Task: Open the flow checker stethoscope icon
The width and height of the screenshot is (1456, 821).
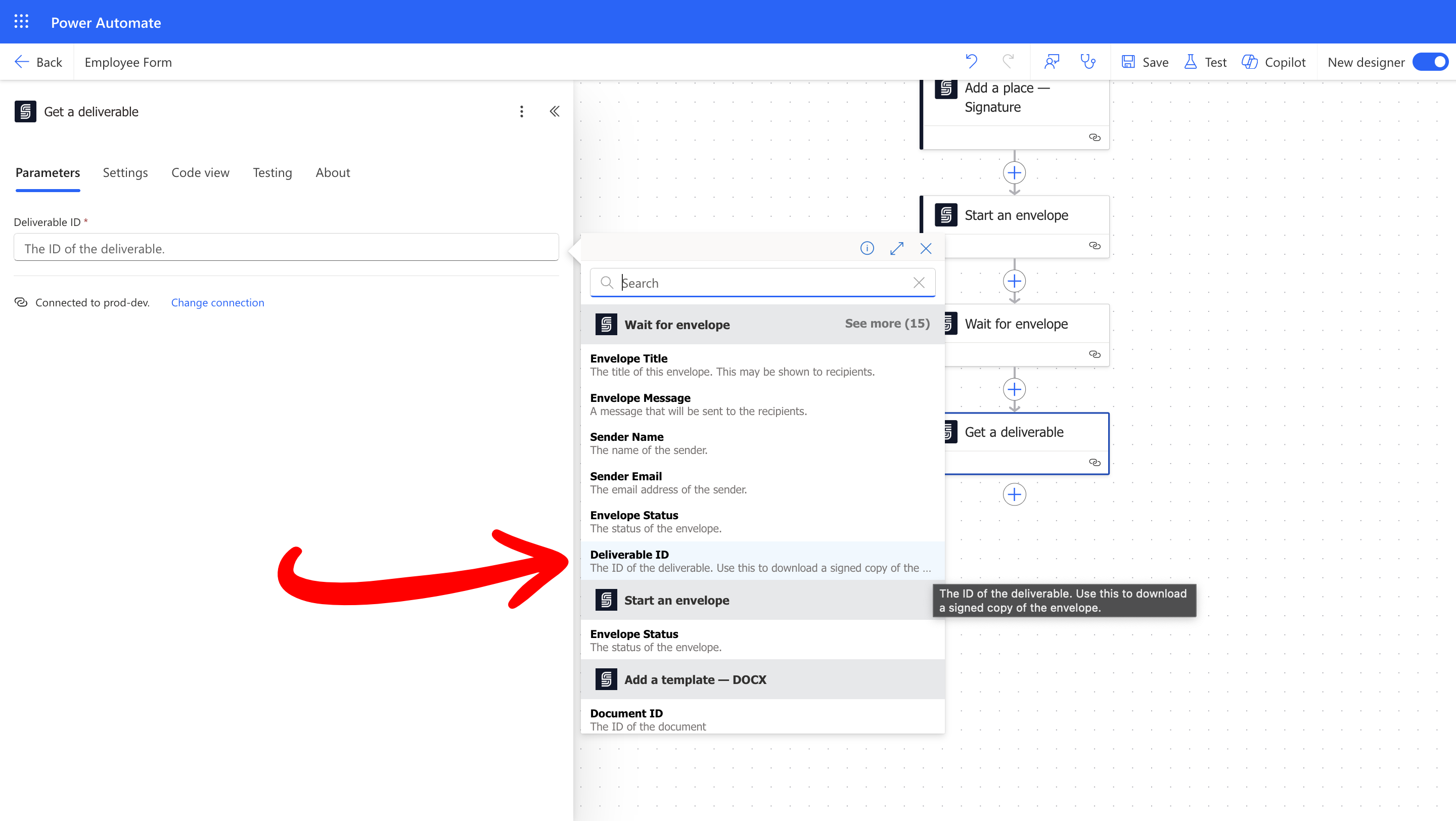Action: (1087, 62)
